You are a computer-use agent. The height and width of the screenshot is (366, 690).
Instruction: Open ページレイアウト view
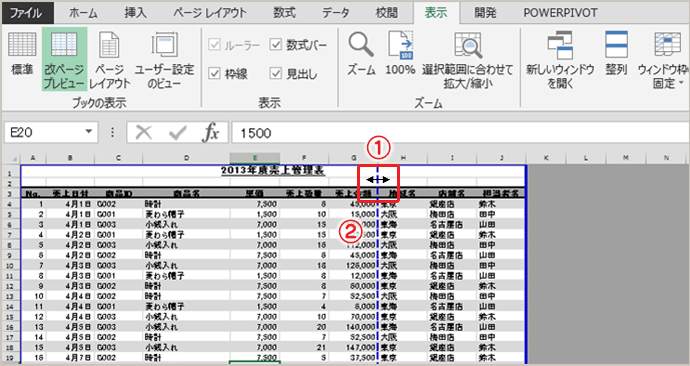(x=110, y=60)
